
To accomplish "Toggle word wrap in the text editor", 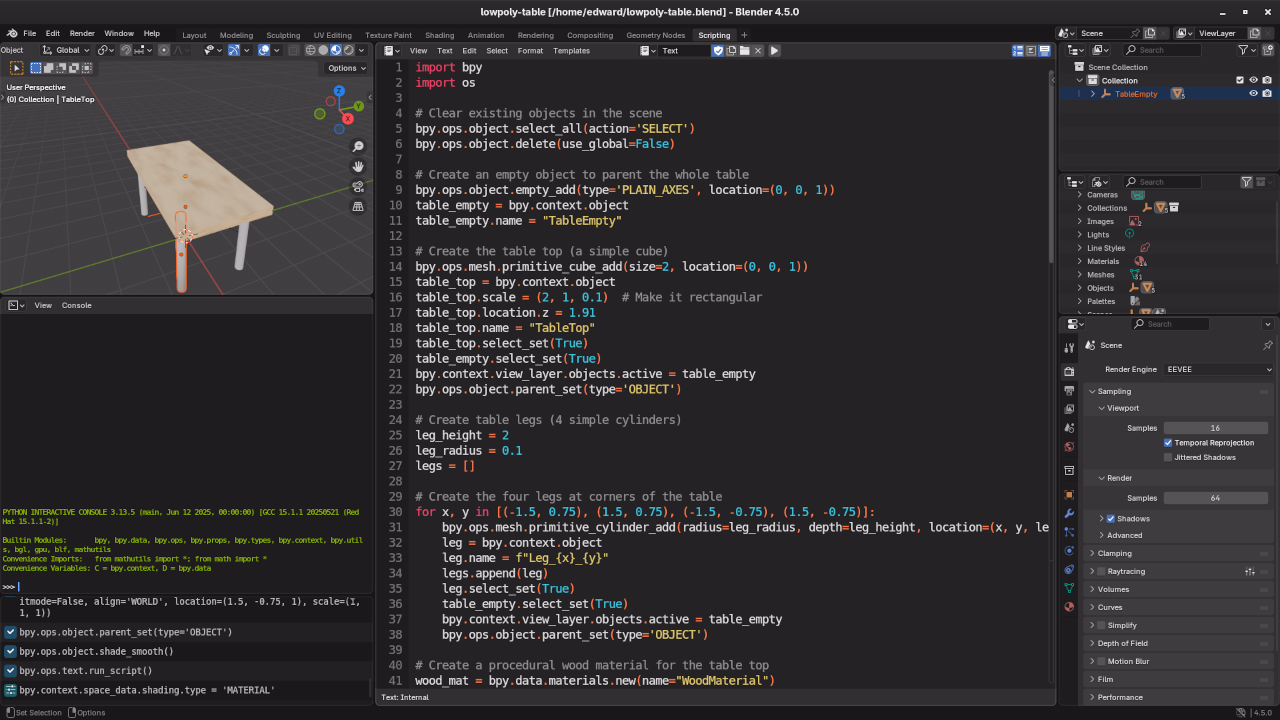I will 1031,50.
